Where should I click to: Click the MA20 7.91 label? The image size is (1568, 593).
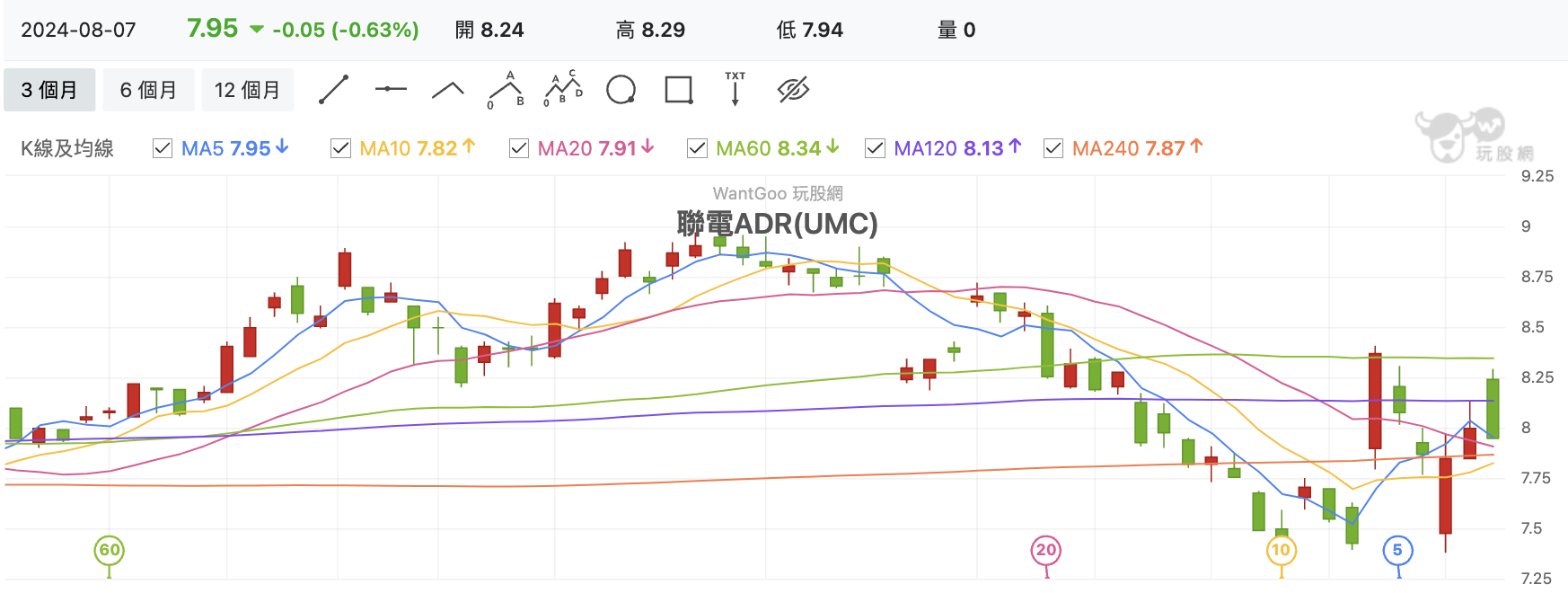596,148
